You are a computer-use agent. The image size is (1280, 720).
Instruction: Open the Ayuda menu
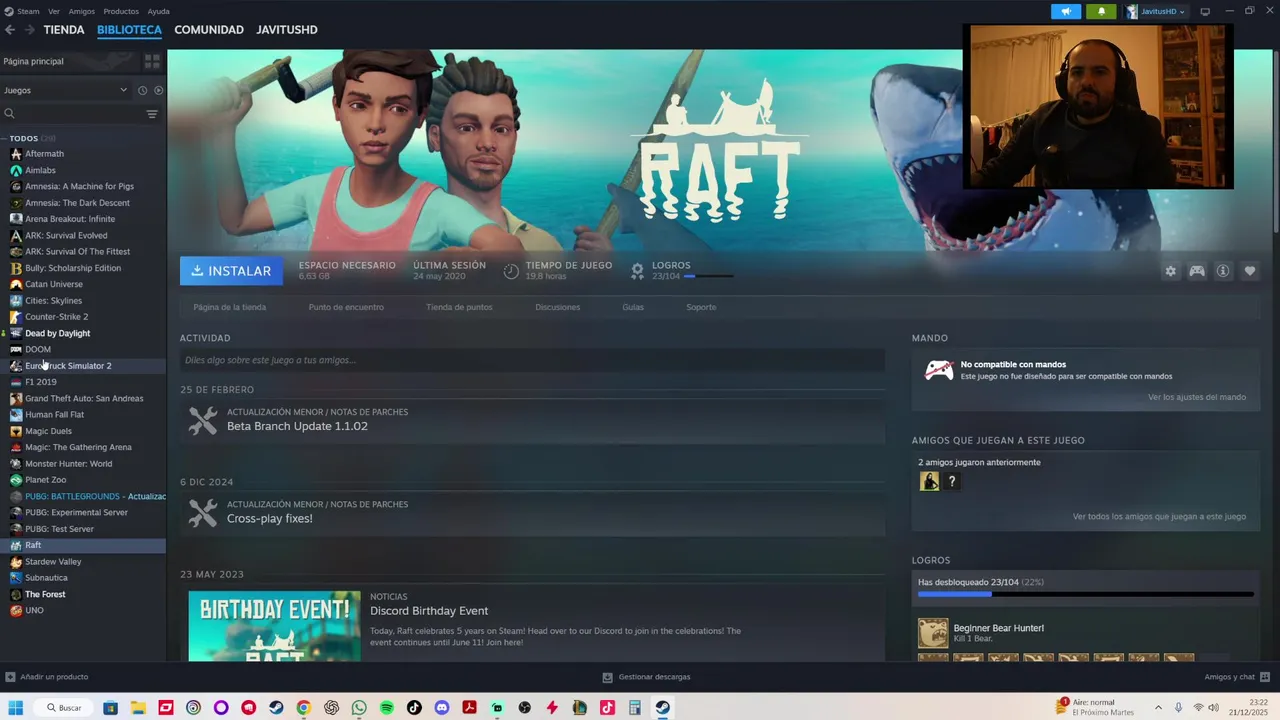[158, 11]
